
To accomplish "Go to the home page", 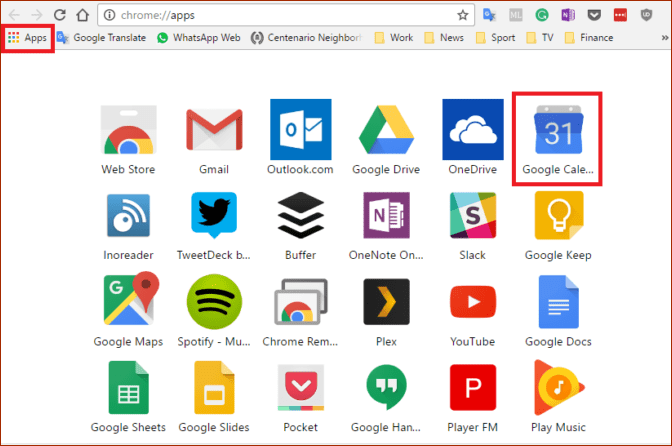I will [x=82, y=15].
